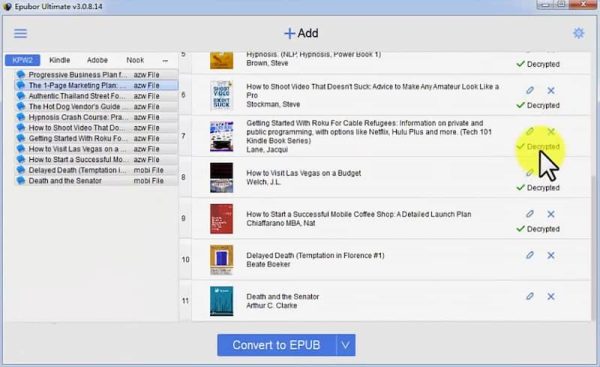Viewport: 600px width, 367px height.
Task: Click How to Shoot Video cover thumbnail
Action: click(222, 95)
